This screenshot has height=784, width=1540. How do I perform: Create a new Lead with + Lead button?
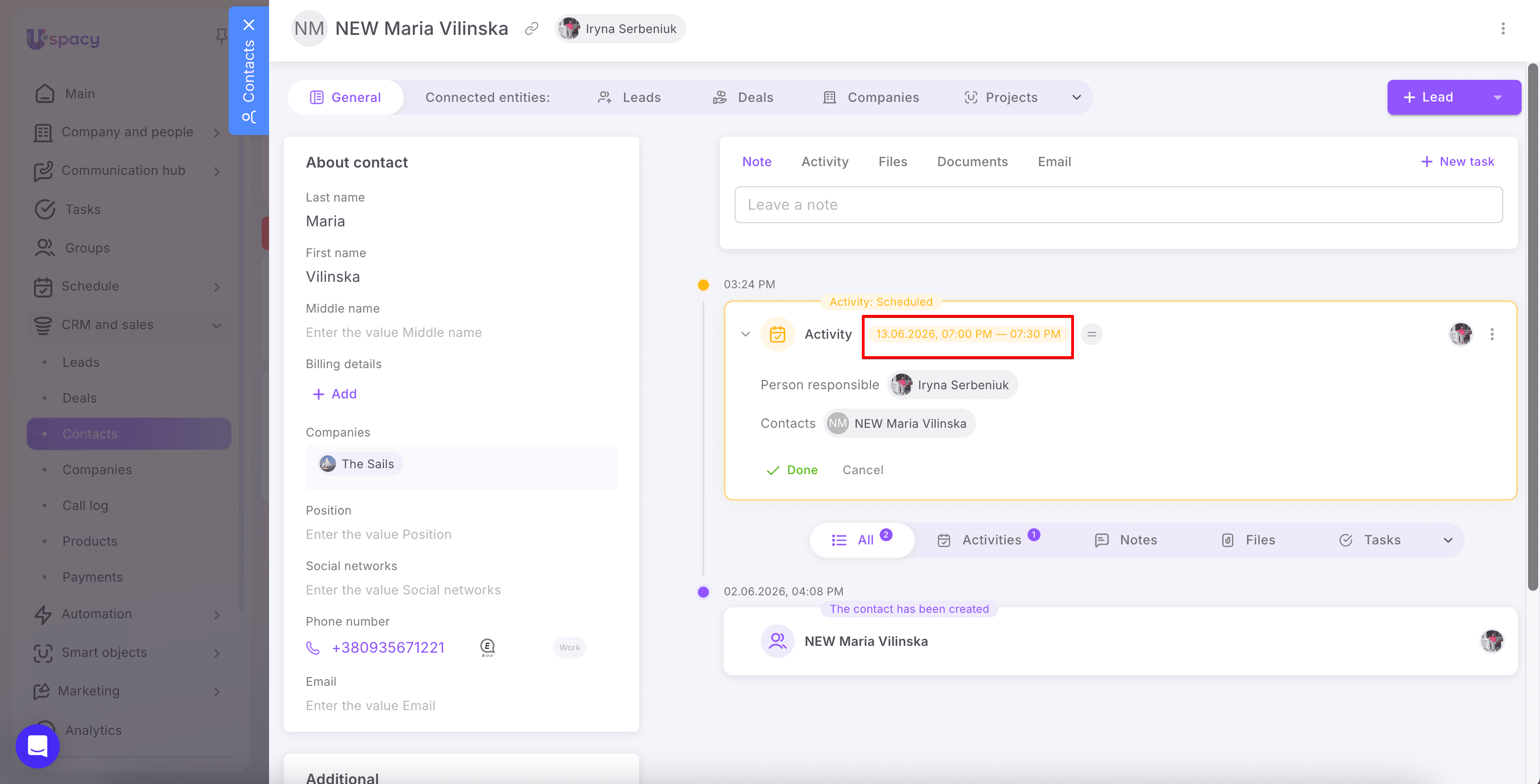tap(1428, 97)
